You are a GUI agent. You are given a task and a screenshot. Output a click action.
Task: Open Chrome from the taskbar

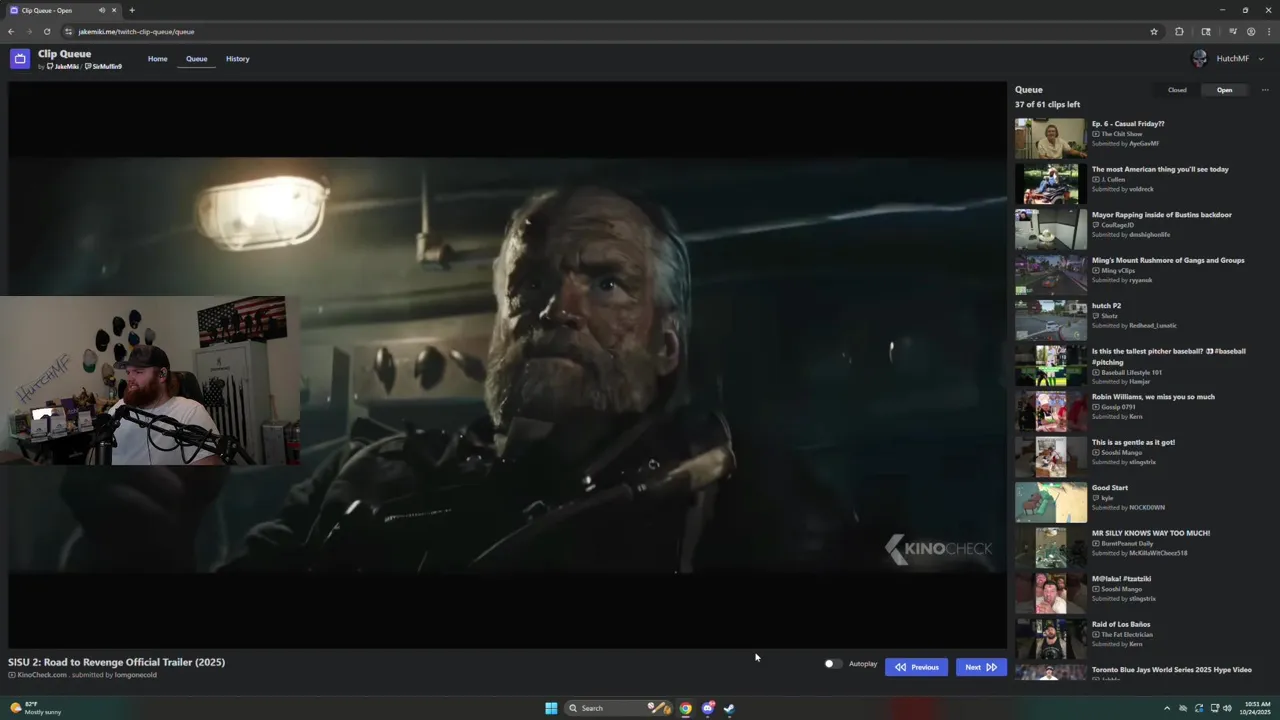tap(685, 708)
